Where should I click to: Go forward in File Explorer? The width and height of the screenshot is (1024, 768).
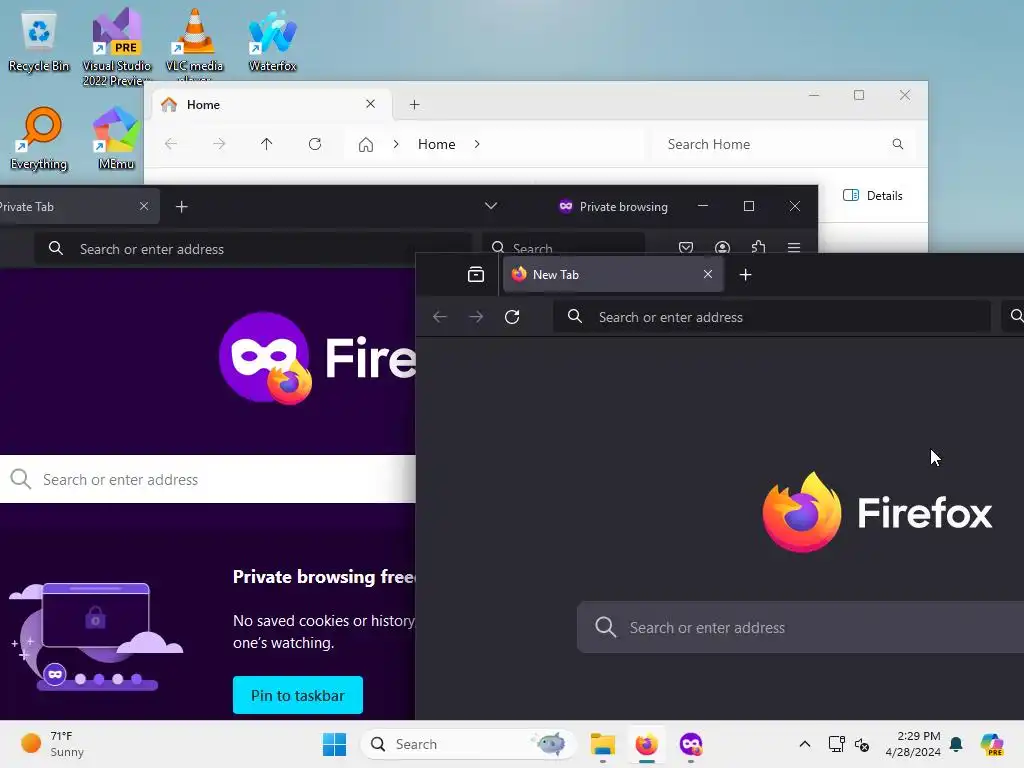[x=219, y=144]
